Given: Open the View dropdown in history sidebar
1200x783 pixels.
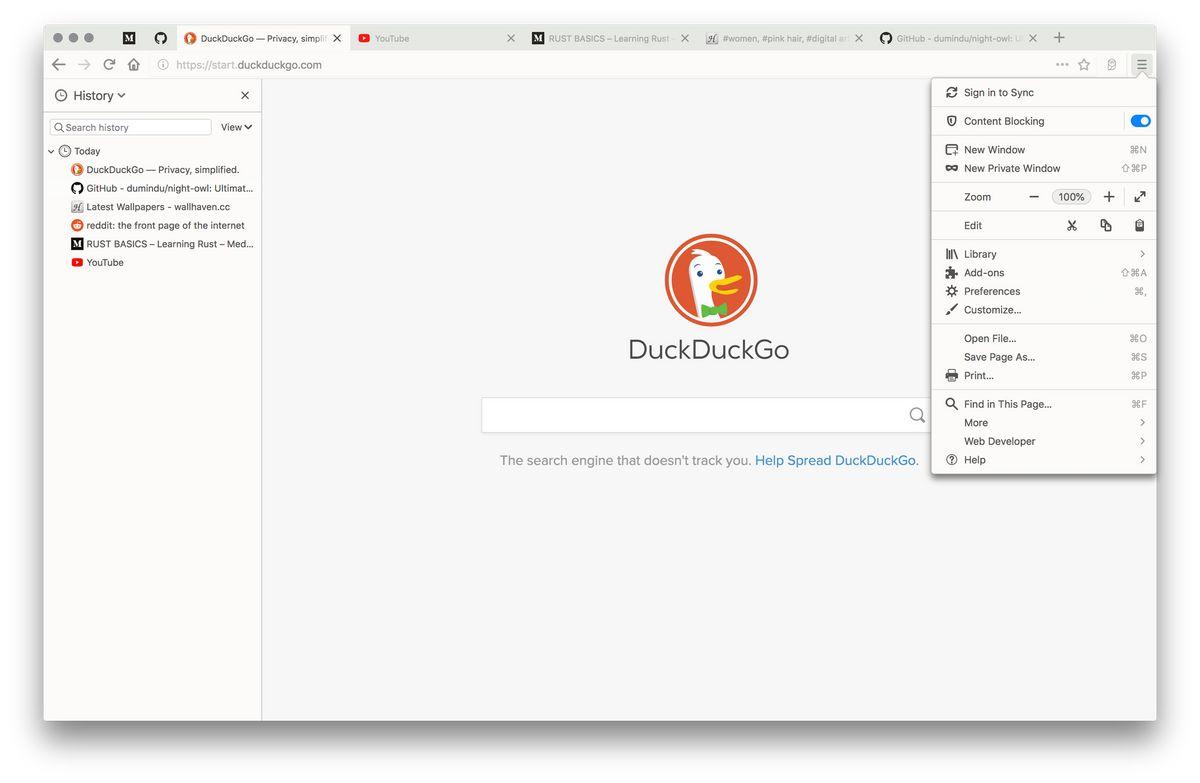Looking at the screenshot, I should pos(236,127).
